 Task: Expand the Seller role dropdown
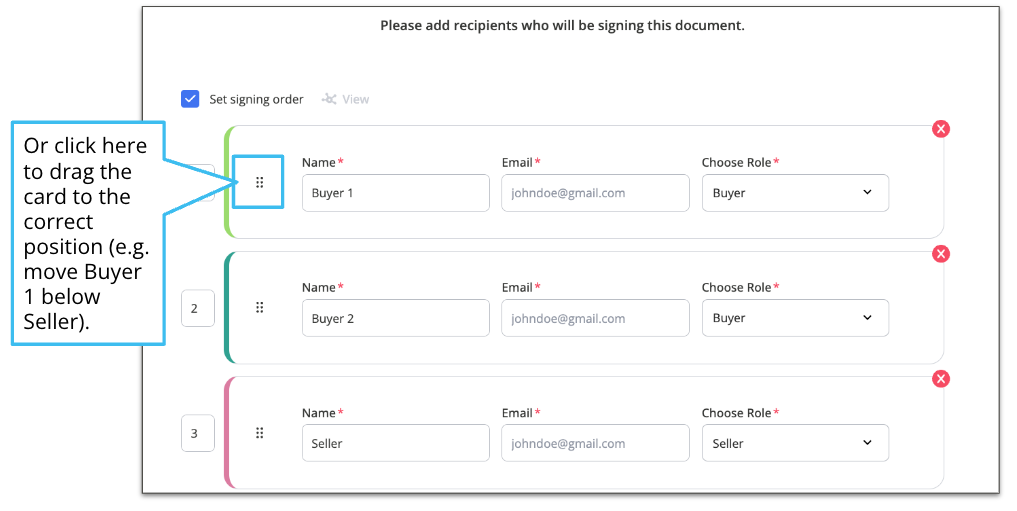click(795, 443)
